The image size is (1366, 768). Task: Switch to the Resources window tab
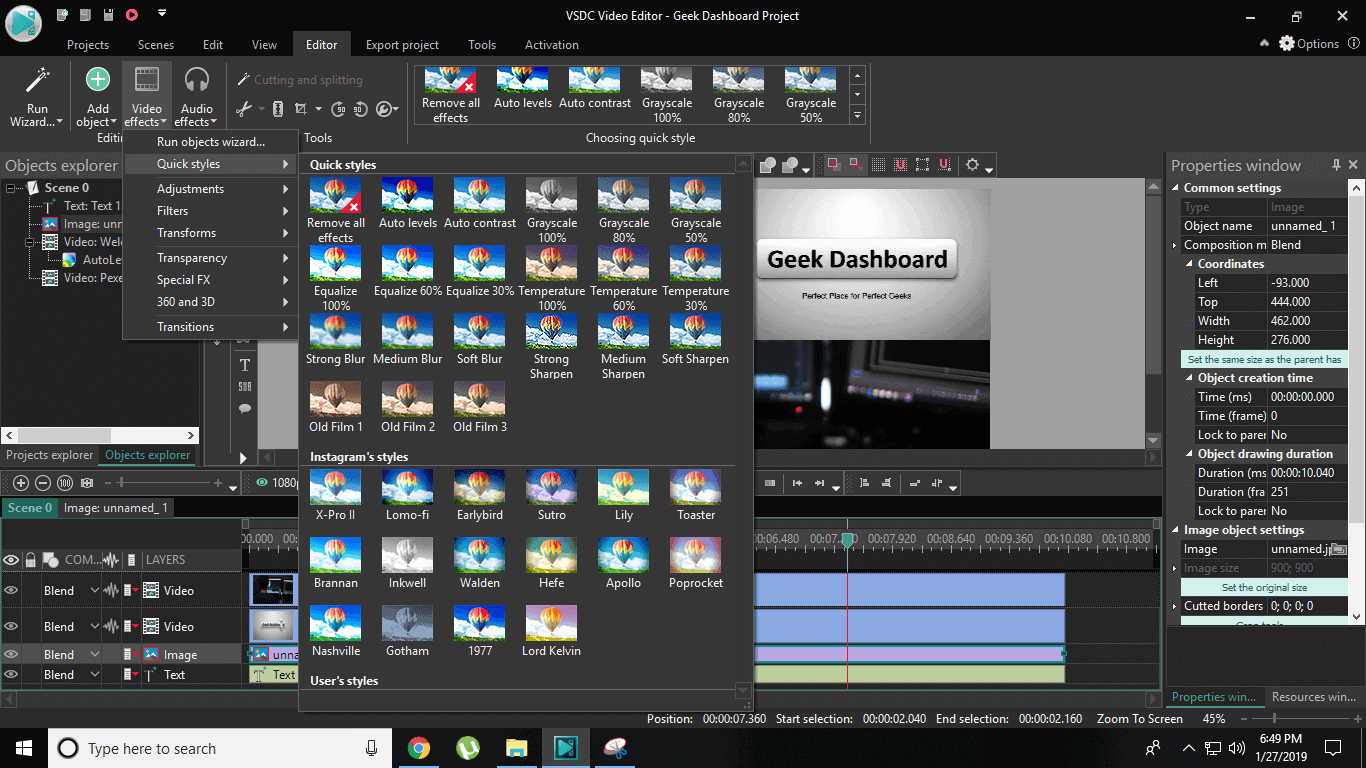click(1313, 697)
